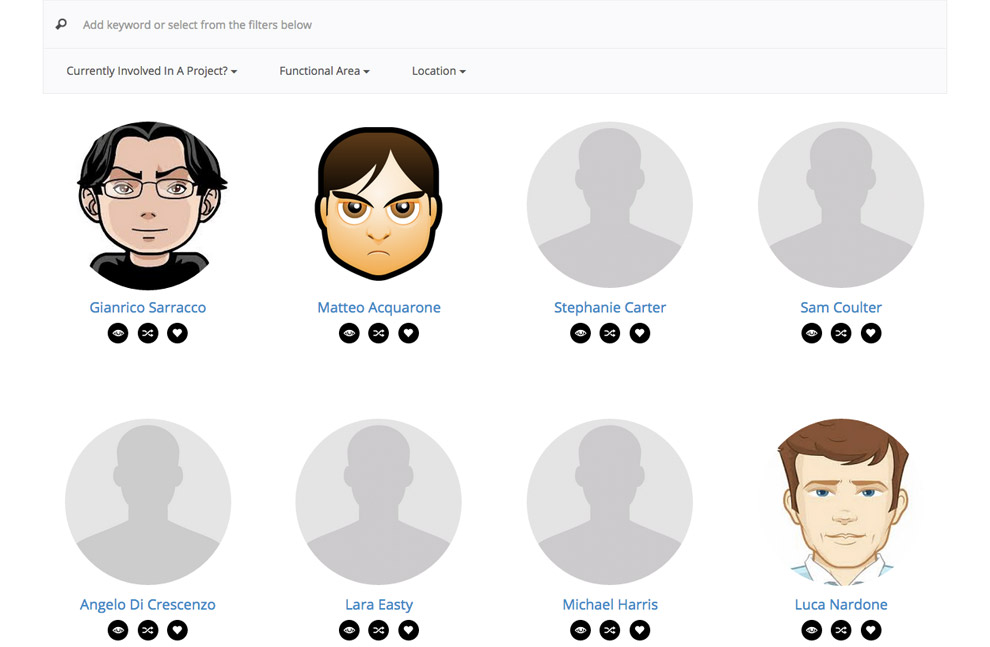This screenshot has width=990, height=647.
Task: Click Stephanie Carter's placeholder avatar
Action: 610,205
